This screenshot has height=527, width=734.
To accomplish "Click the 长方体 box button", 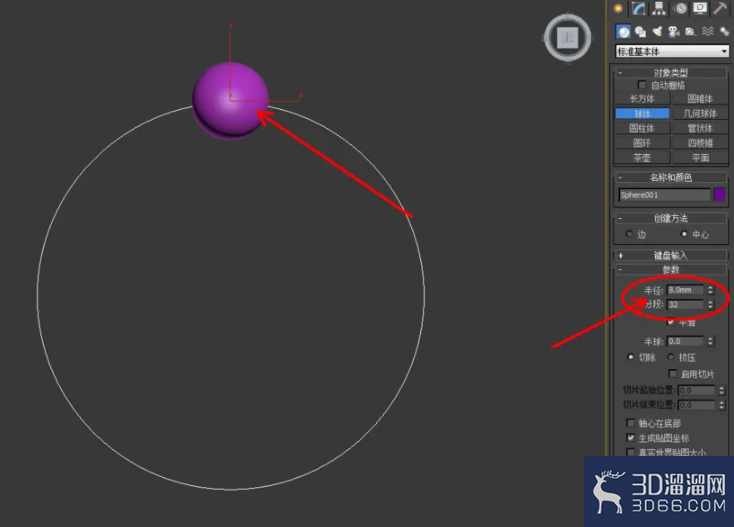I will (x=642, y=99).
